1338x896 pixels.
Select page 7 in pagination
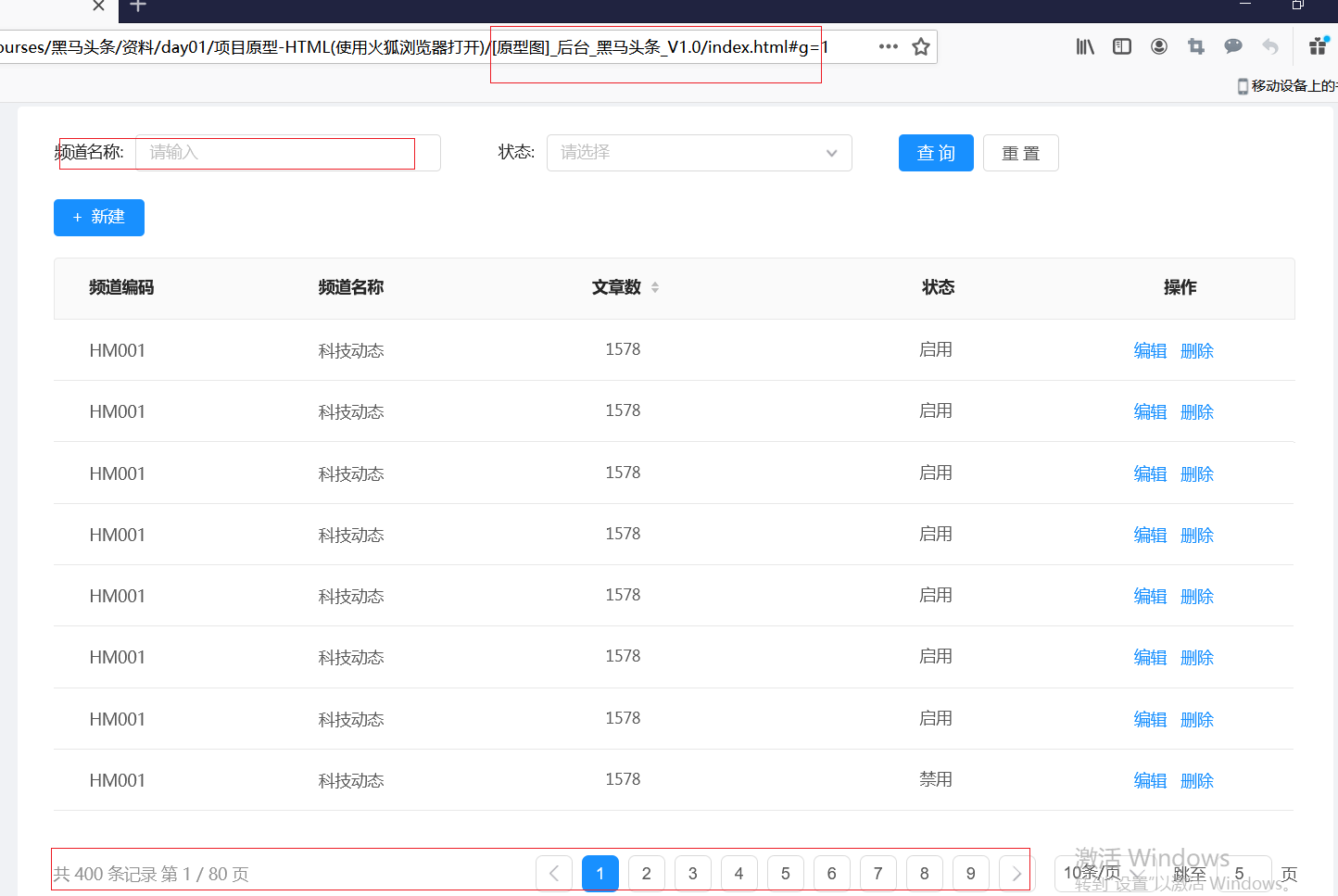(878, 874)
